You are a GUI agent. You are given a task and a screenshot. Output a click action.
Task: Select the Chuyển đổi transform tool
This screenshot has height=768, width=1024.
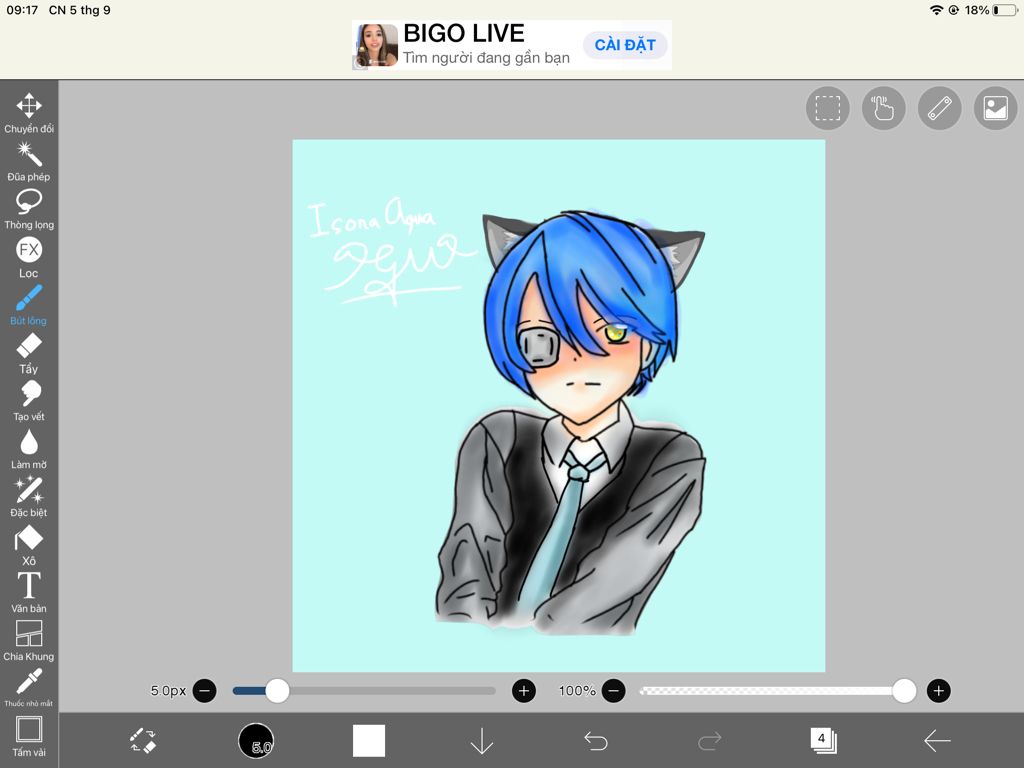[29, 112]
